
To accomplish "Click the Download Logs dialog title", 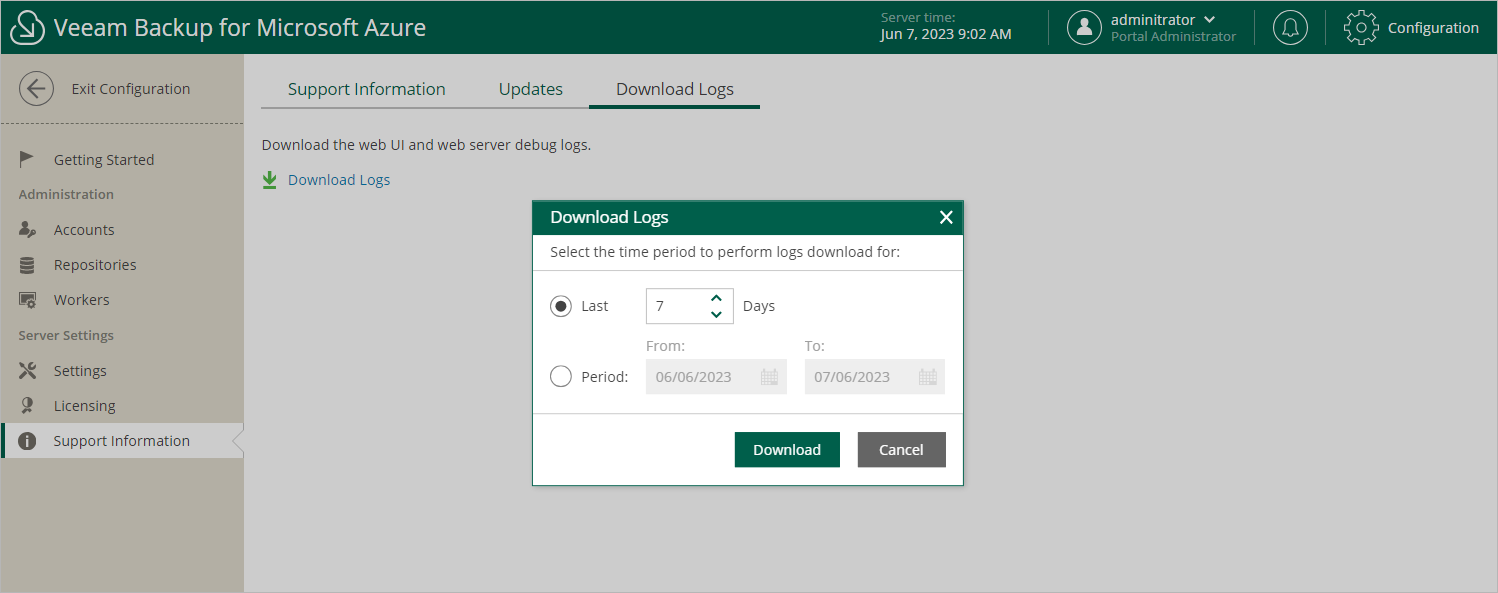I will [x=609, y=218].
